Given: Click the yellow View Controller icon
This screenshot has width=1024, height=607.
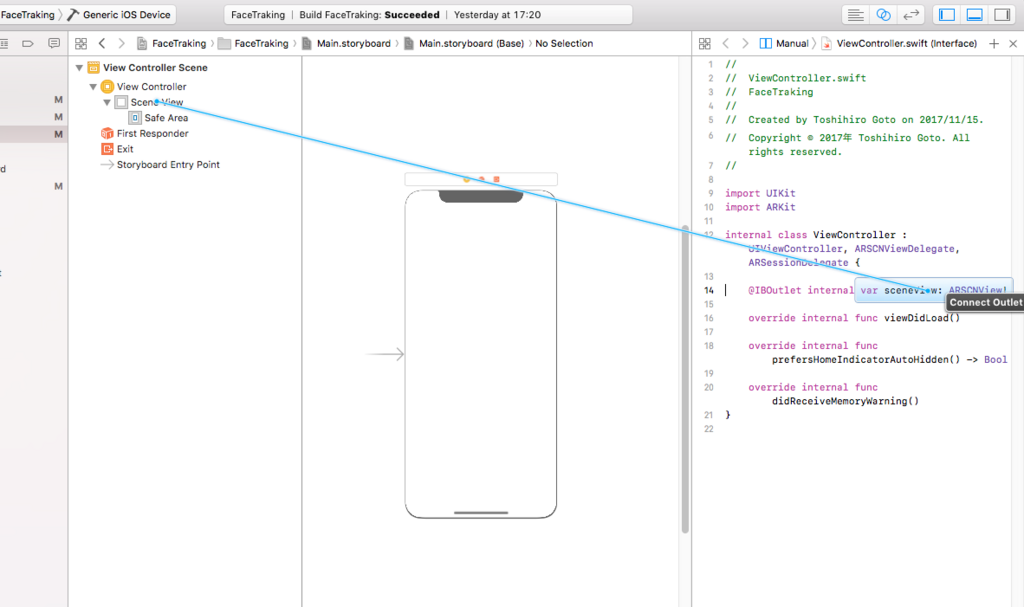Looking at the screenshot, I should 107,86.
